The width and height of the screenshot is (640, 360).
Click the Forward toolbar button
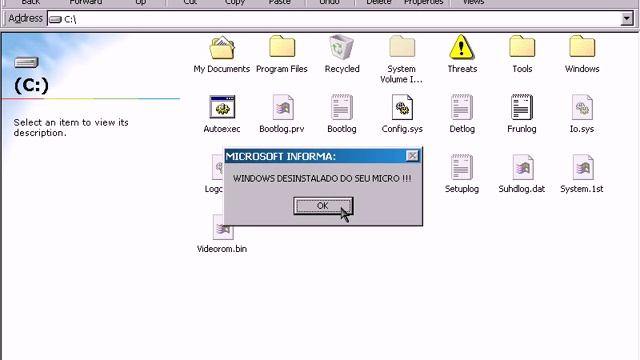click(86, 2)
